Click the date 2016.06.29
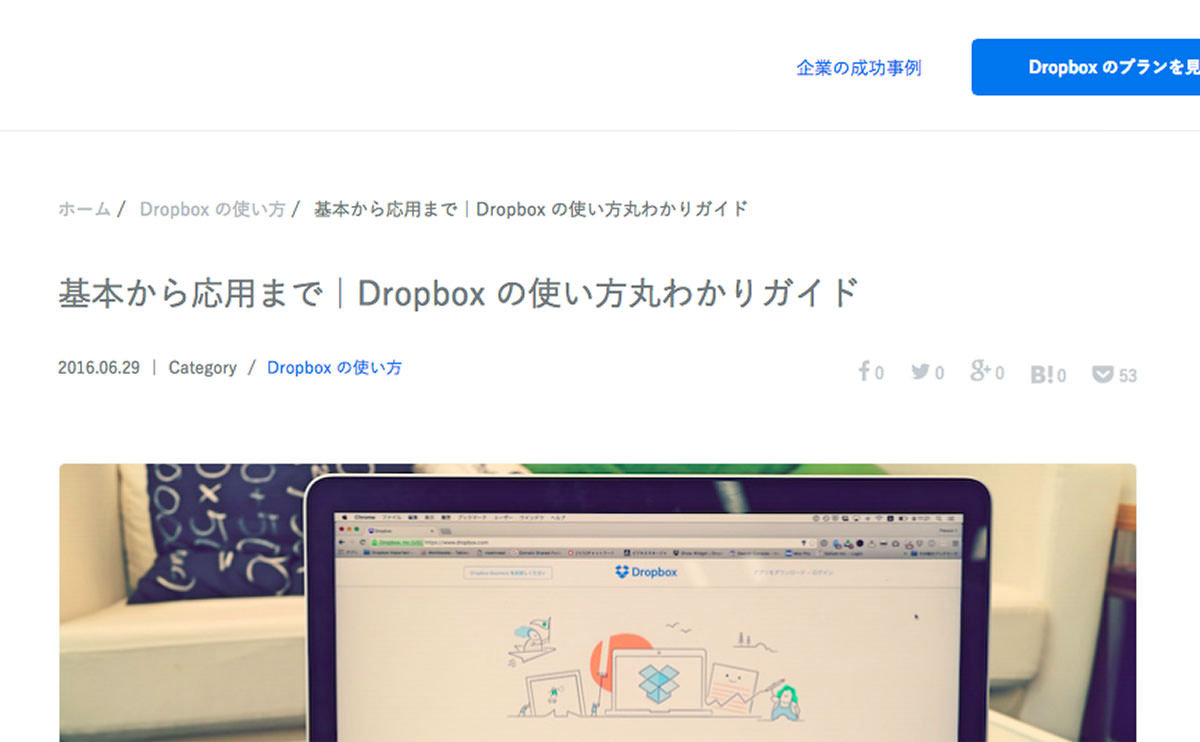The height and width of the screenshot is (742, 1200). [99, 367]
